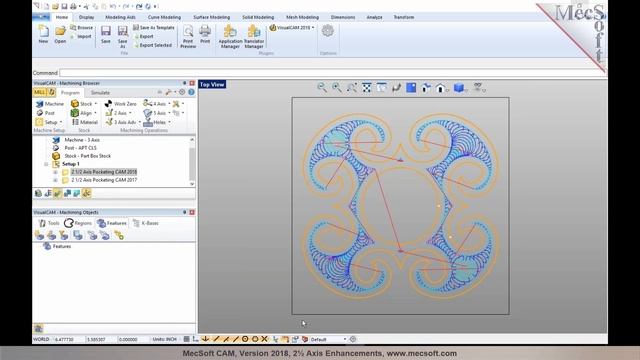
Task: Open the Mesh Modeling tab
Action: coord(302,17)
